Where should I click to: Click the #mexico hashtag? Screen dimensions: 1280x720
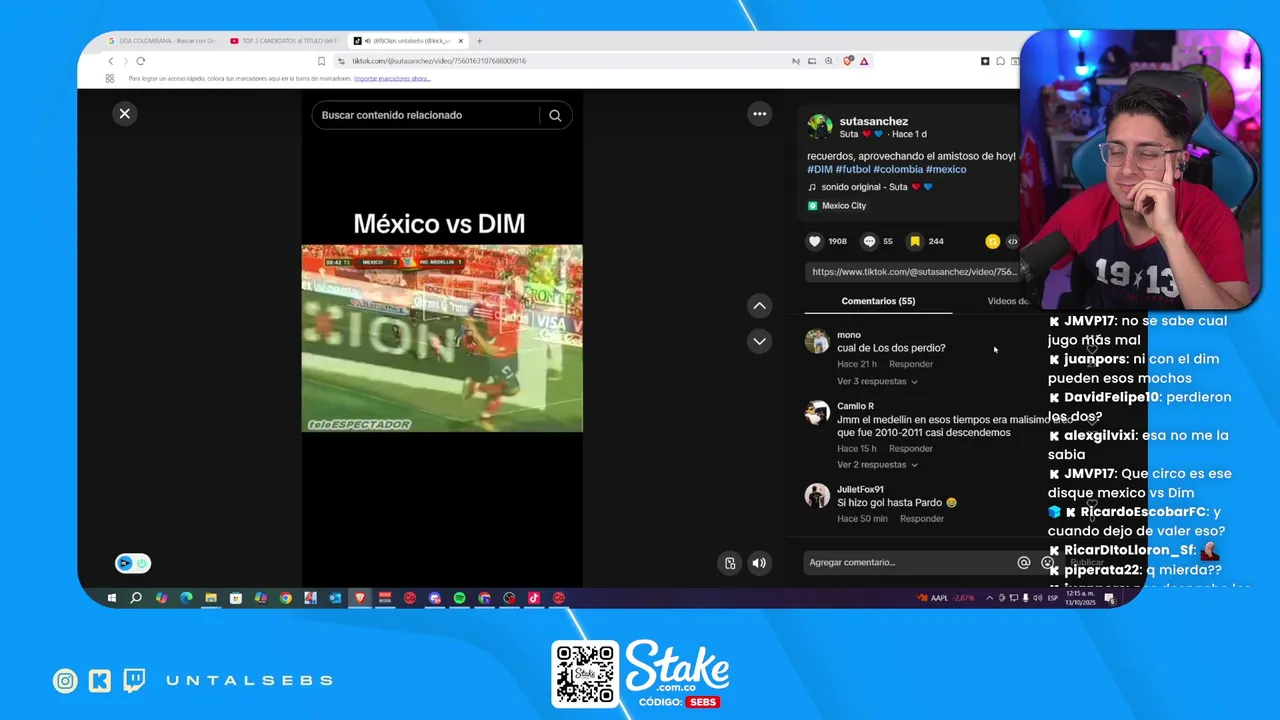point(946,170)
